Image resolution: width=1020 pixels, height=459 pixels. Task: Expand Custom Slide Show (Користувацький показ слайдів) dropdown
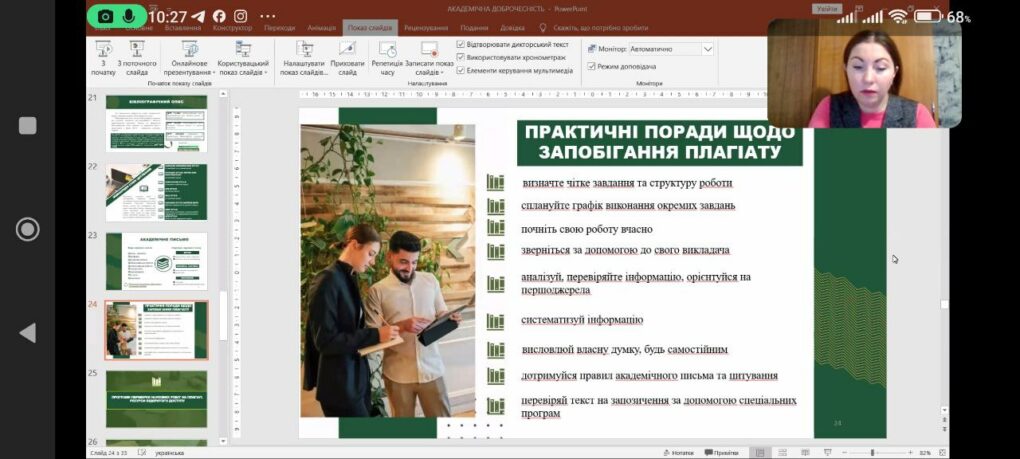click(x=245, y=58)
